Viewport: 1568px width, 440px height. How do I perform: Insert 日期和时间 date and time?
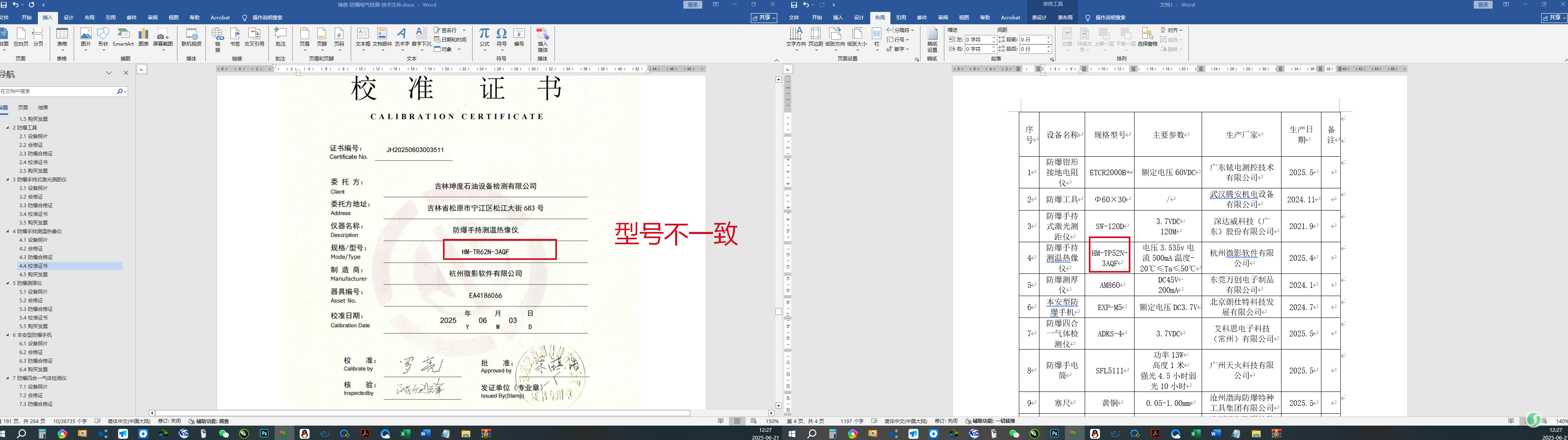point(450,39)
